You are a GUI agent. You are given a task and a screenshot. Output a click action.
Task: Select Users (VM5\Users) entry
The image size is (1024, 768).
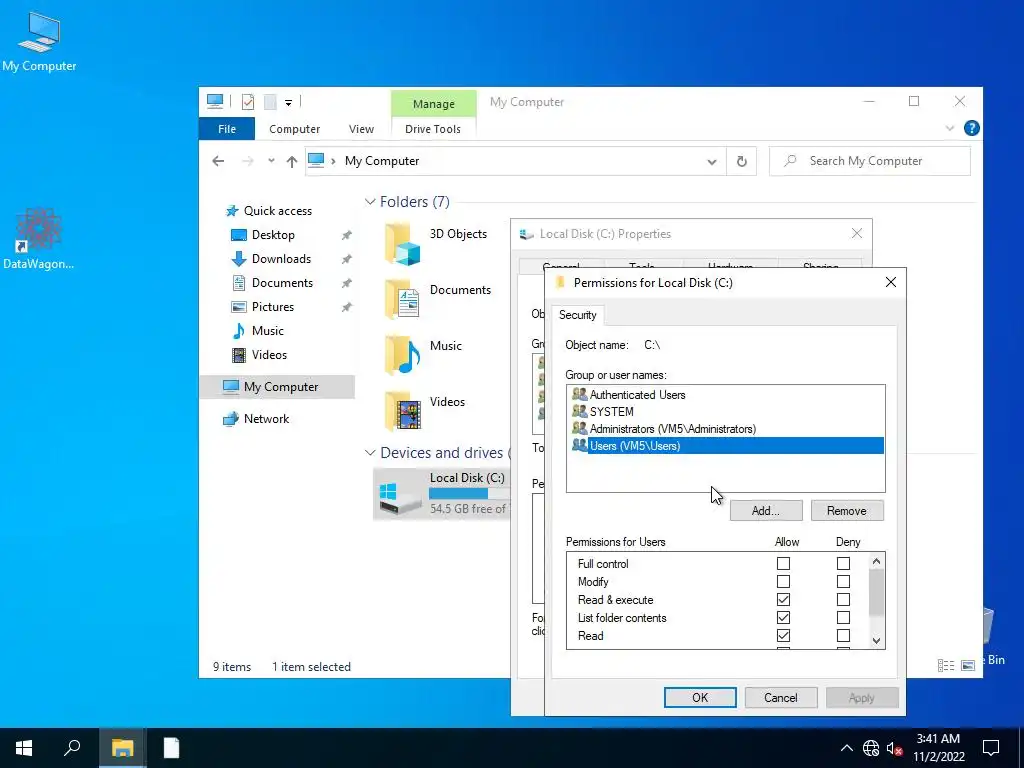tap(726, 445)
